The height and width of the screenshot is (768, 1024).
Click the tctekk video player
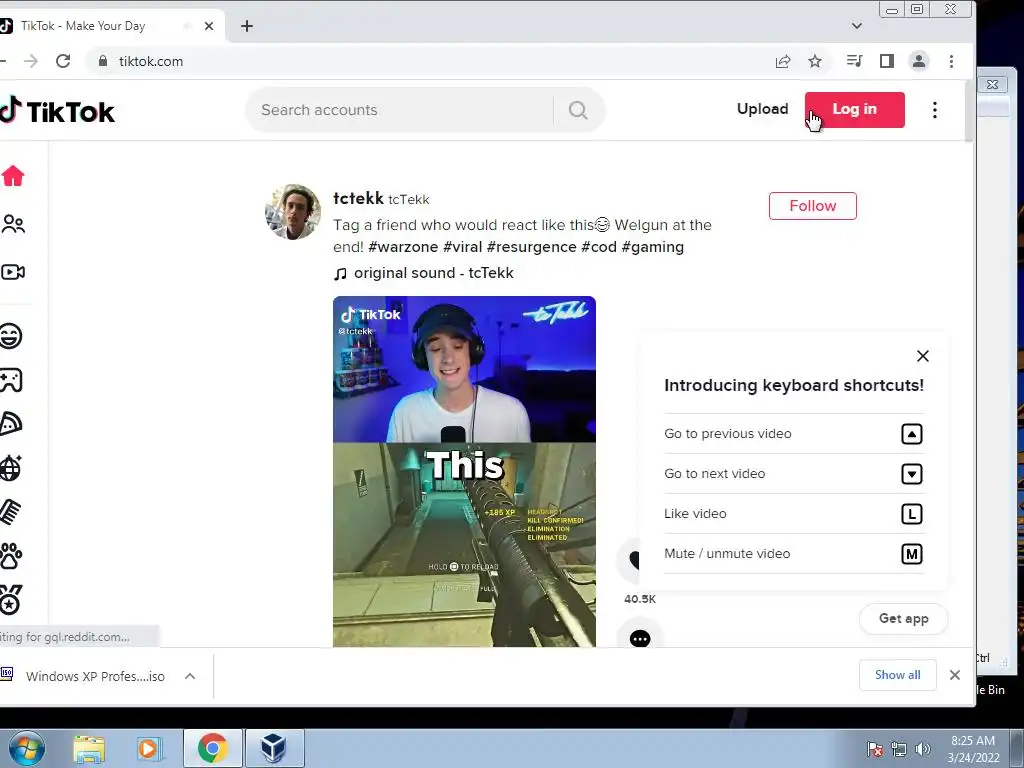(464, 472)
